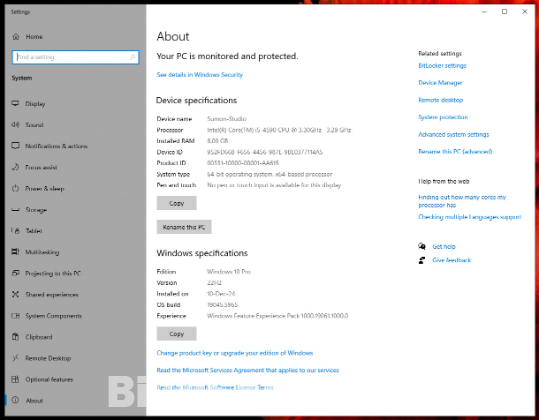Click the Give feedback link
This screenshot has height=420, width=539.
pyautogui.click(x=451, y=260)
